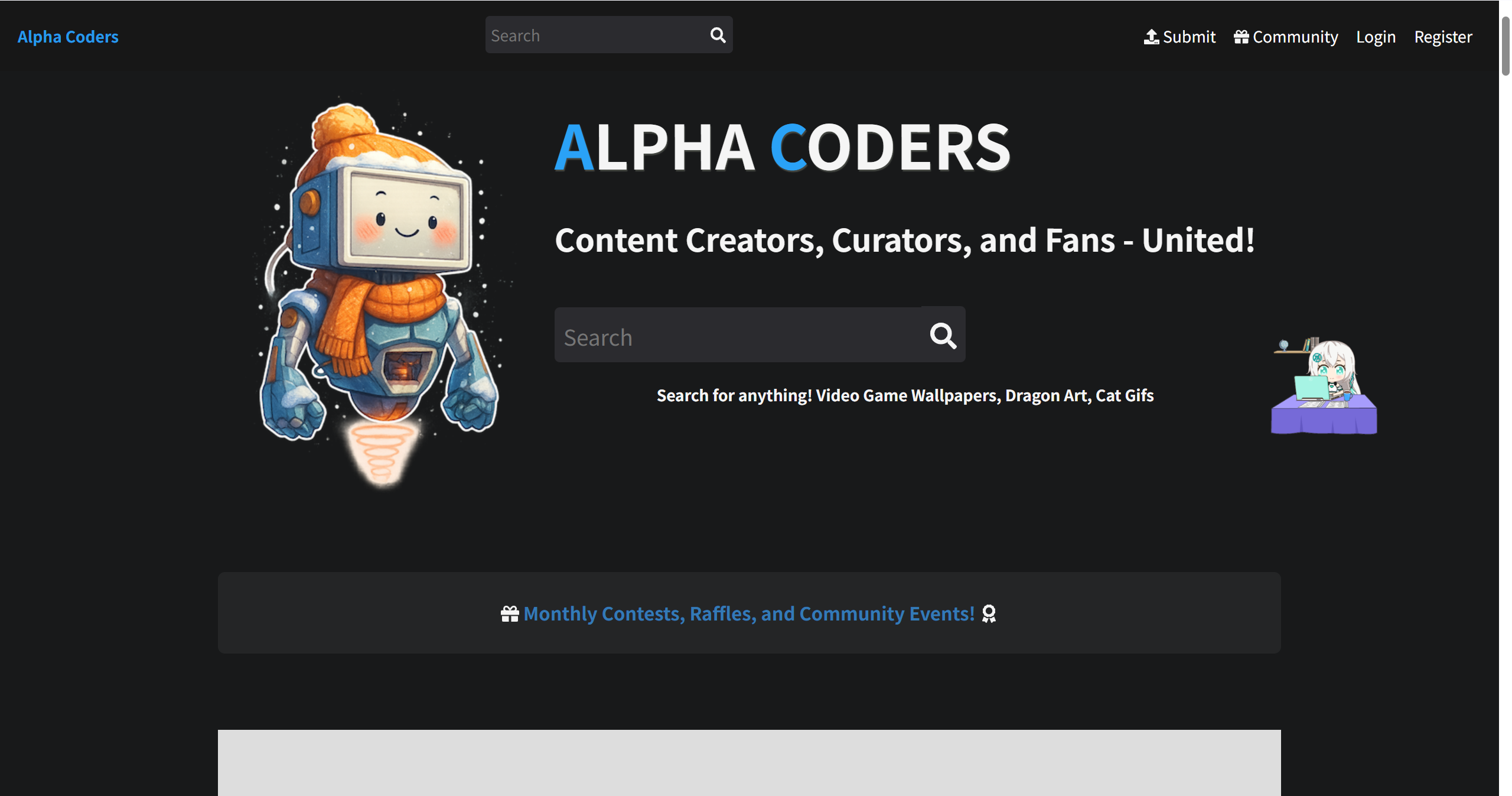Open the Register page
The image size is (1512, 796).
click(x=1443, y=37)
